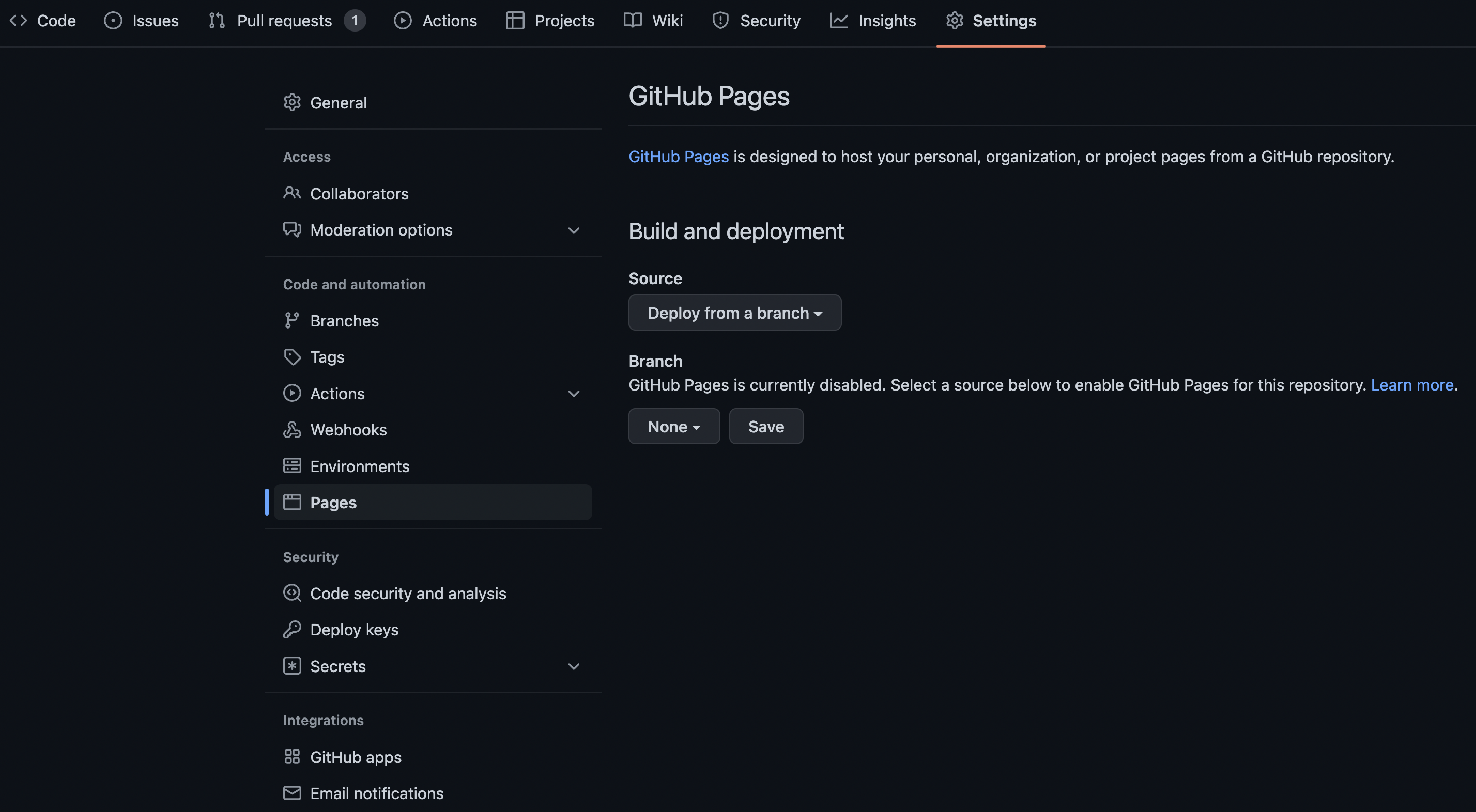Viewport: 1476px width, 812px height.
Task: Open GitHub apps settings
Action: tap(433, 757)
